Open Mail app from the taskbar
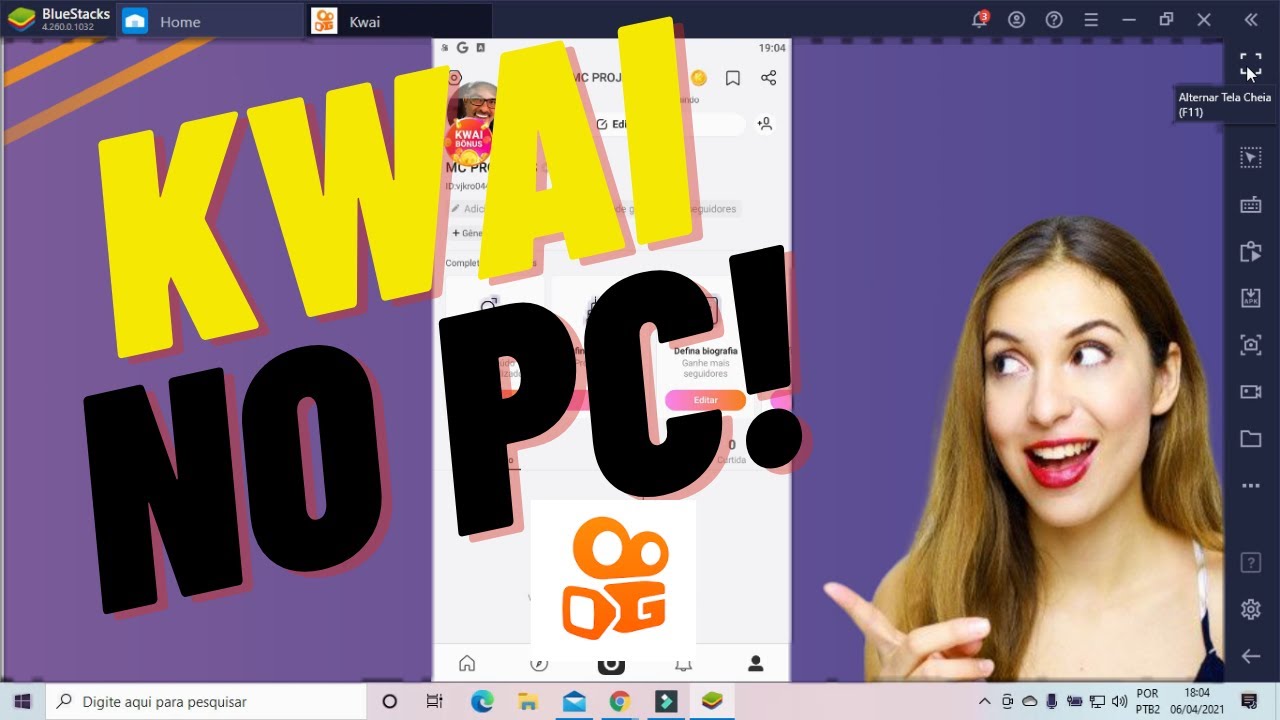The height and width of the screenshot is (720, 1280). (x=574, y=701)
